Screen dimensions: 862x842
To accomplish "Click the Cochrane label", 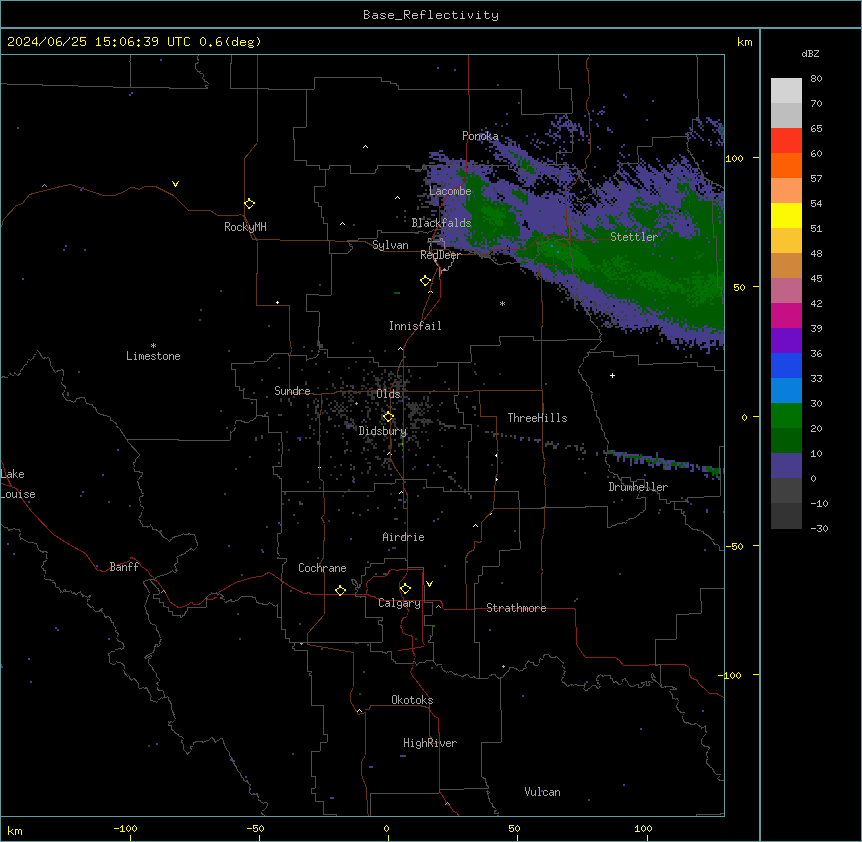I will click(322, 568).
